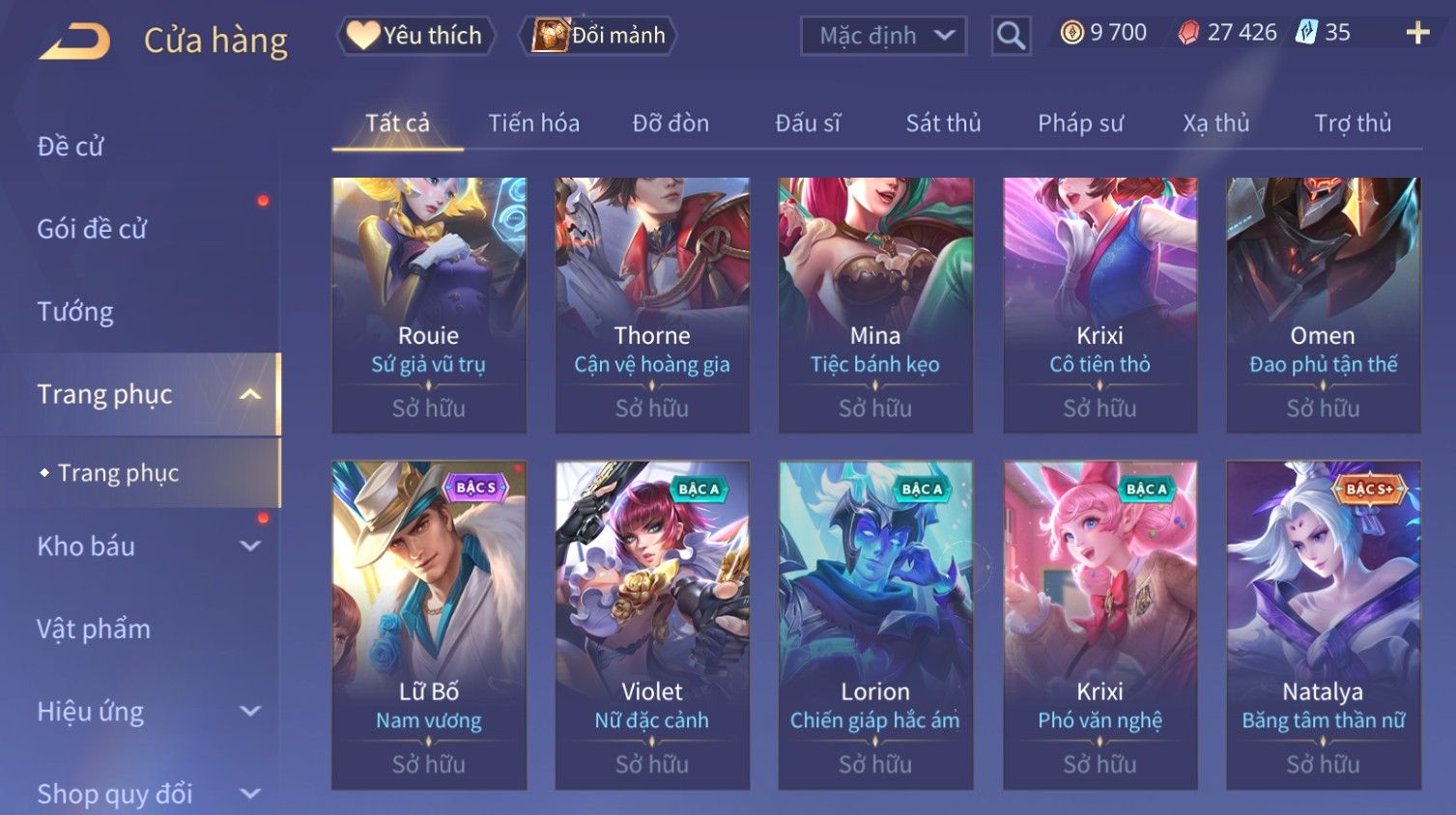Image resolution: width=1456 pixels, height=815 pixels.
Task: Select Natalya Băng tâm thần nữ skin
Action: click(1324, 625)
